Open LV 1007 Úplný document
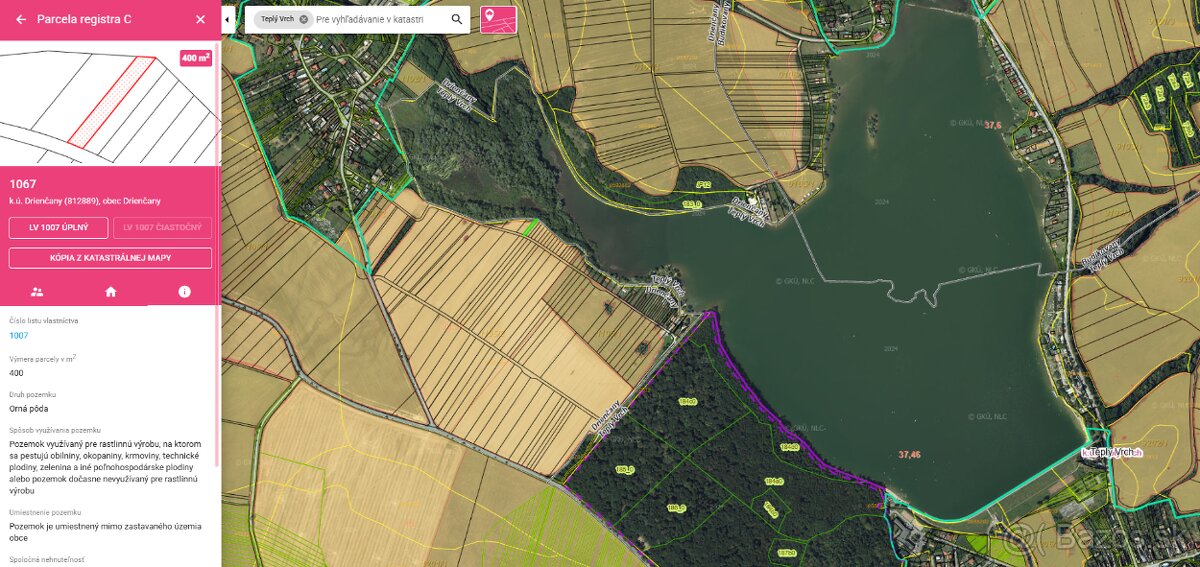1200x567 pixels. (57, 228)
